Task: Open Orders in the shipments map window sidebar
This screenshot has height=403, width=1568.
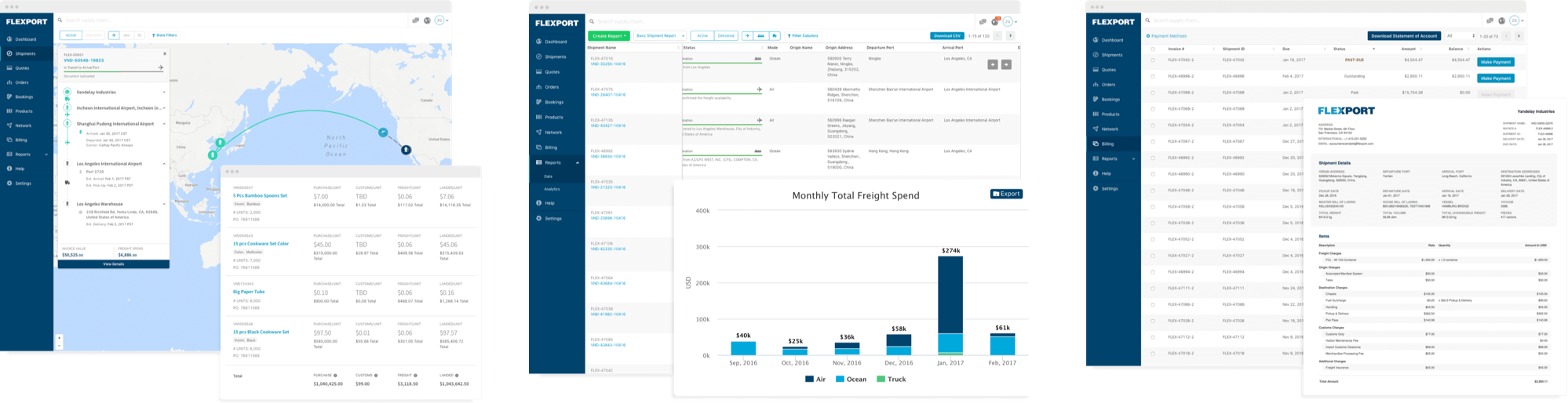Action: click(22, 82)
